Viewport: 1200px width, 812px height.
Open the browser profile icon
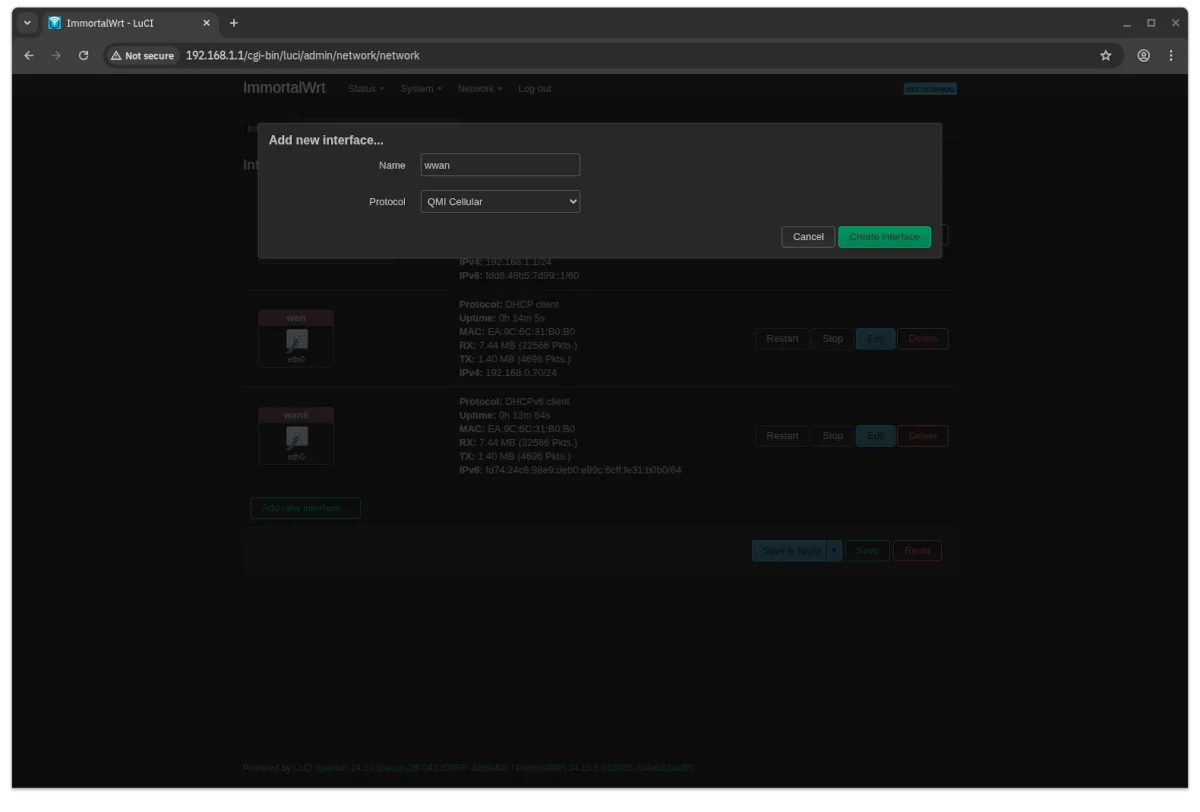point(1143,56)
